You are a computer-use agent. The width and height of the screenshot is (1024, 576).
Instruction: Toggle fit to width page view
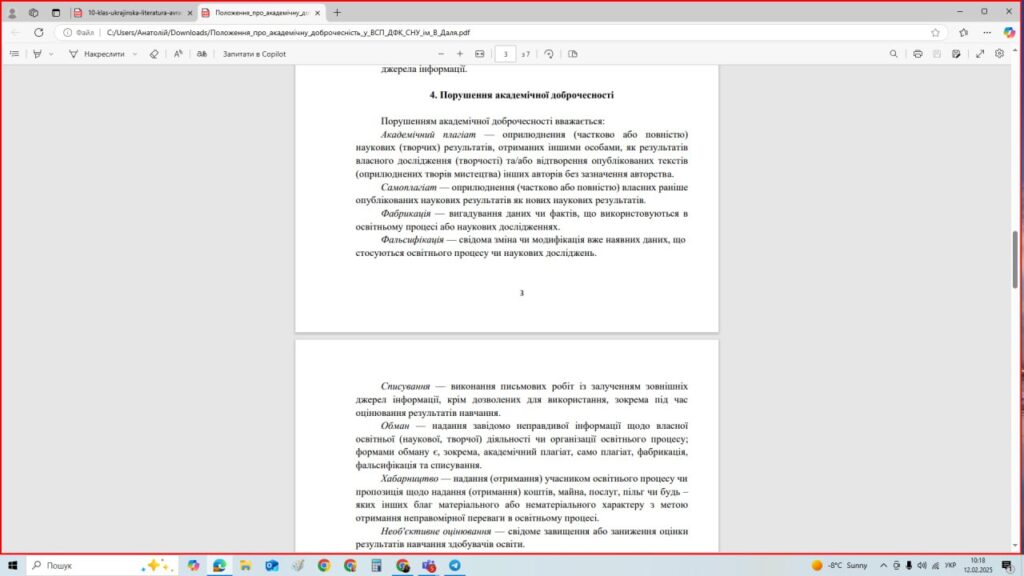[480, 53]
